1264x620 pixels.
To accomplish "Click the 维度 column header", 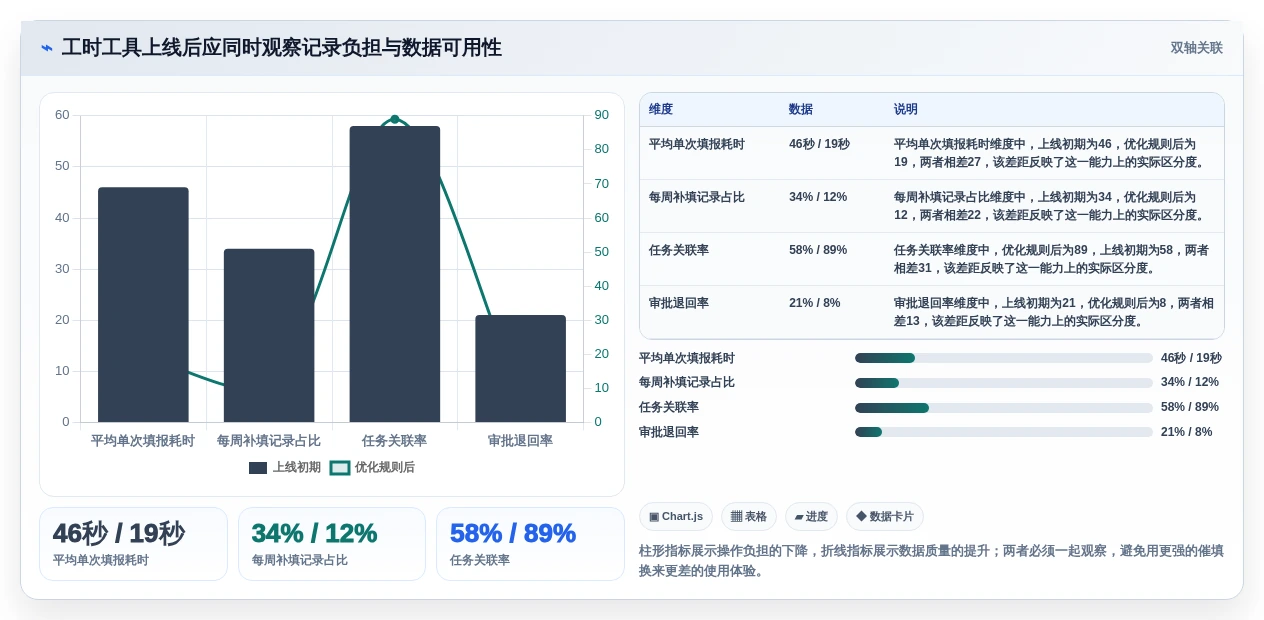I will (x=661, y=109).
